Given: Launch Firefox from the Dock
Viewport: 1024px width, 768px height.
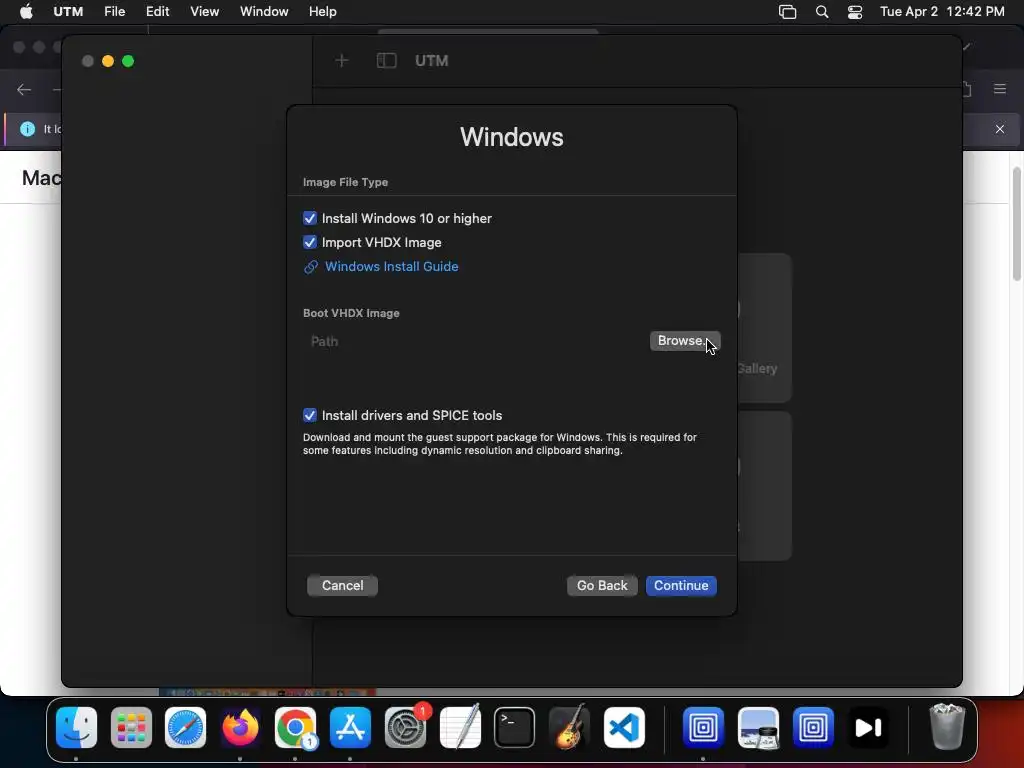Looking at the screenshot, I should pos(240,727).
